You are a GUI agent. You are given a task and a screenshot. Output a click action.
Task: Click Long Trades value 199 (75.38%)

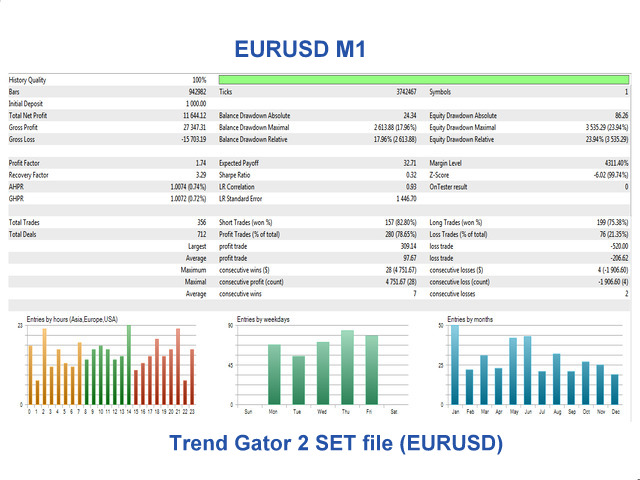pyautogui.click(x=612, y=222)
